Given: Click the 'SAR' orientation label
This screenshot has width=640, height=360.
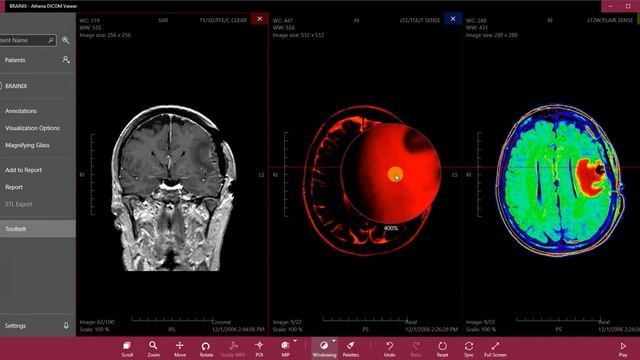Looking at the screenshot, I should [163, 20].
